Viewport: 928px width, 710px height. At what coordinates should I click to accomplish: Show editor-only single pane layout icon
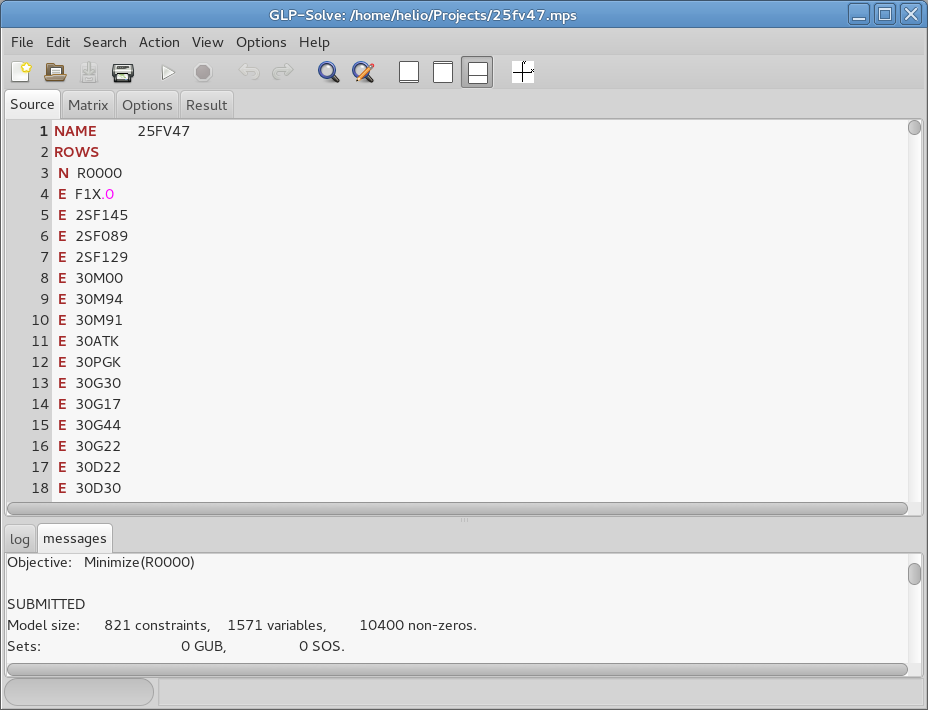[x=409, y=72]
